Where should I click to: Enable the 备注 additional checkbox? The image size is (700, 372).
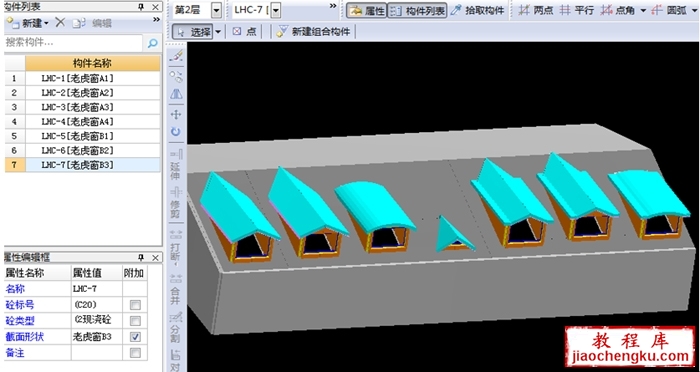point(135,353)
